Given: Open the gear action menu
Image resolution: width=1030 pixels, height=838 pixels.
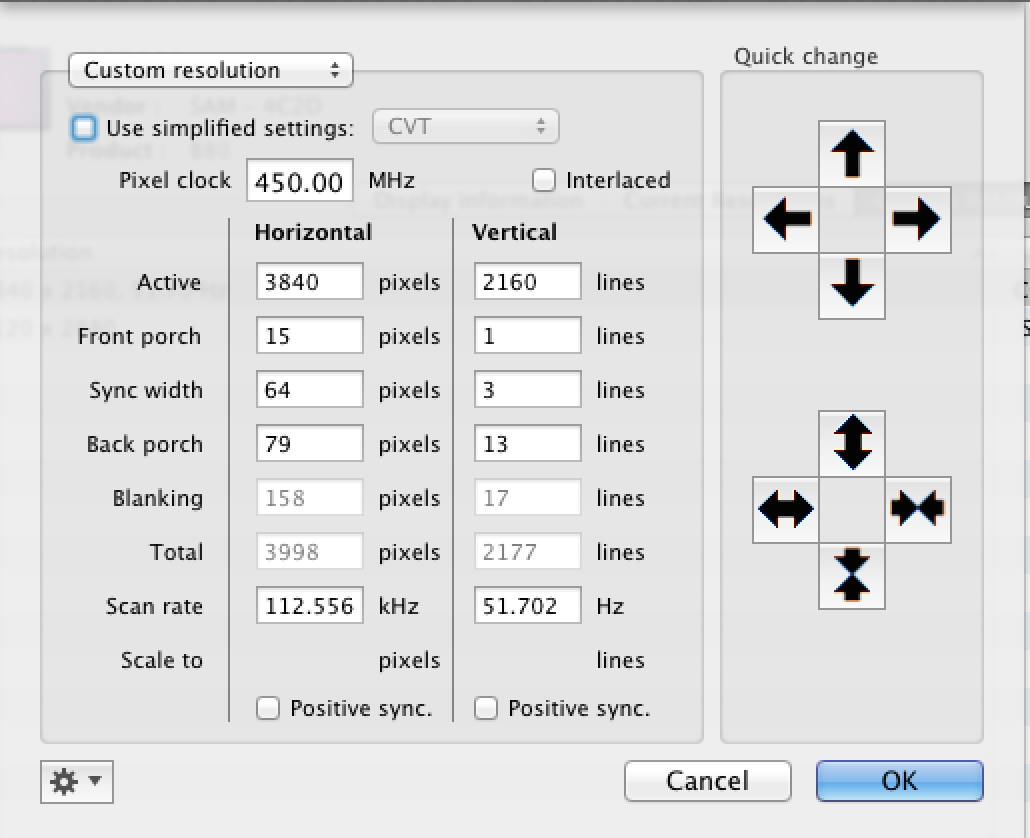Looking at the screenshot, I should click(77, 782).
